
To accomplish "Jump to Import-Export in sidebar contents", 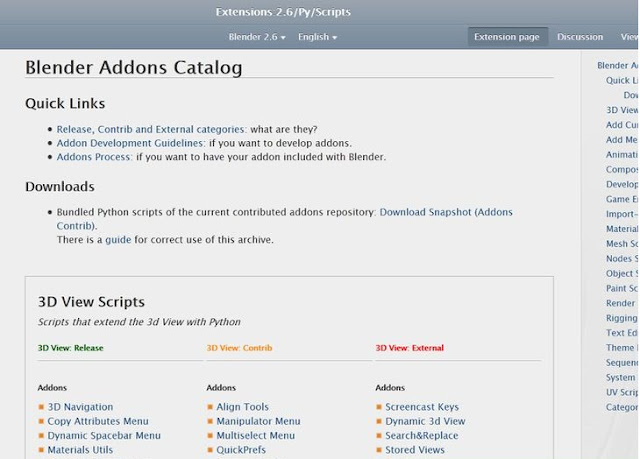I will 622,214.
